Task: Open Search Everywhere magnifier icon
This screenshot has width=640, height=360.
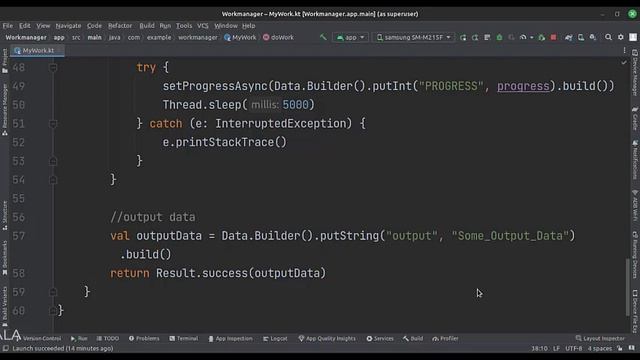Action: pyautogui.click(x=608, y=37)
